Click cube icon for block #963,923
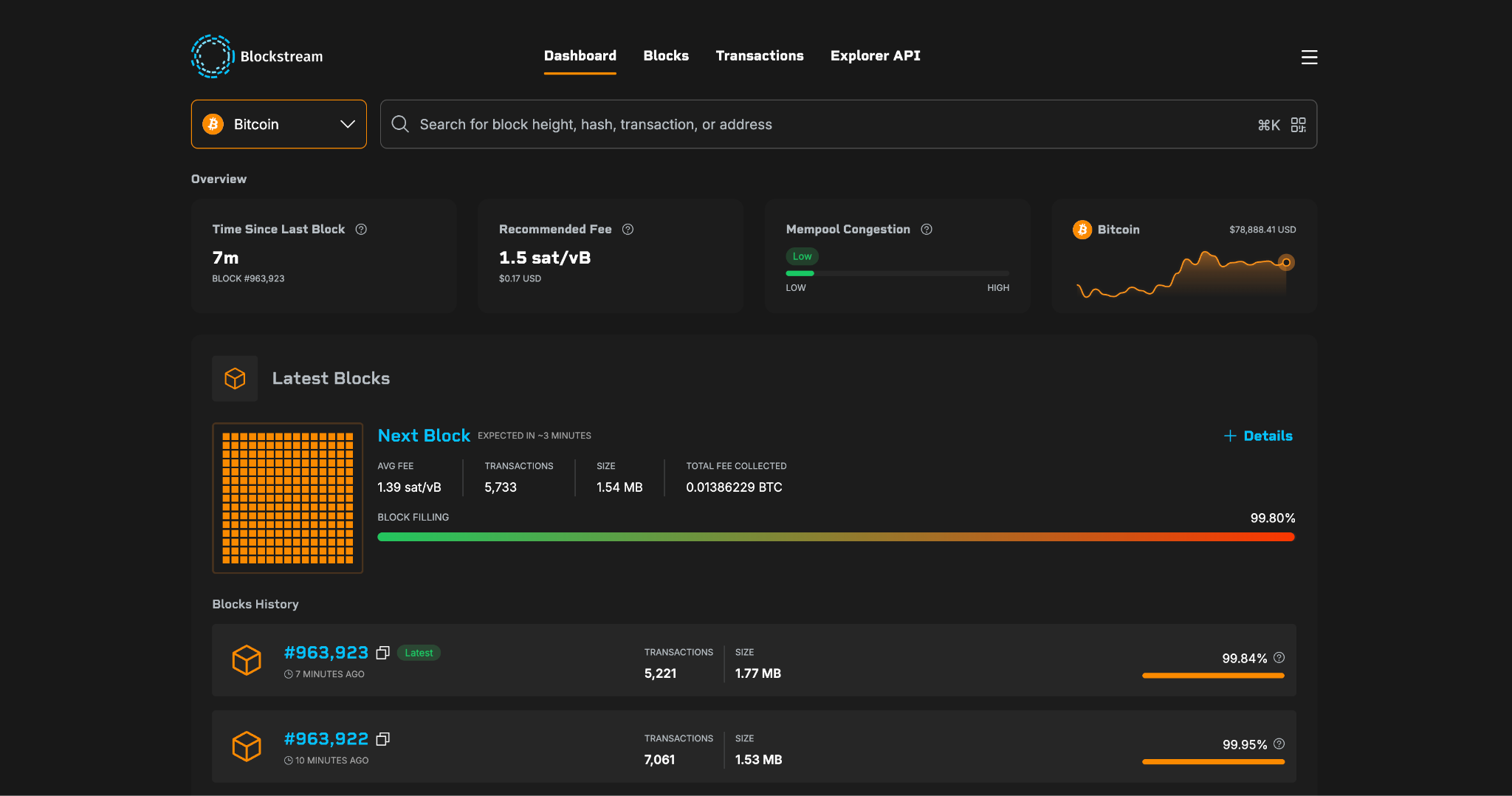This screenshot has width=1512, height=796. point(247,660)
